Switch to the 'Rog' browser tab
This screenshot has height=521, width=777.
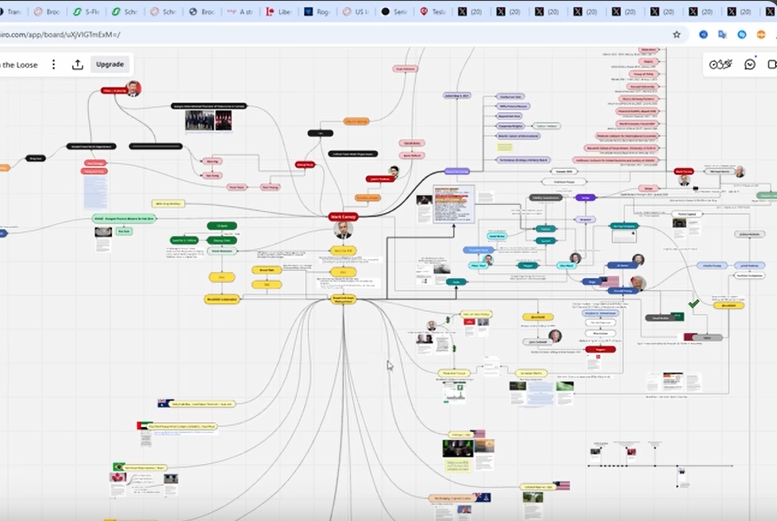coord(317,11)
